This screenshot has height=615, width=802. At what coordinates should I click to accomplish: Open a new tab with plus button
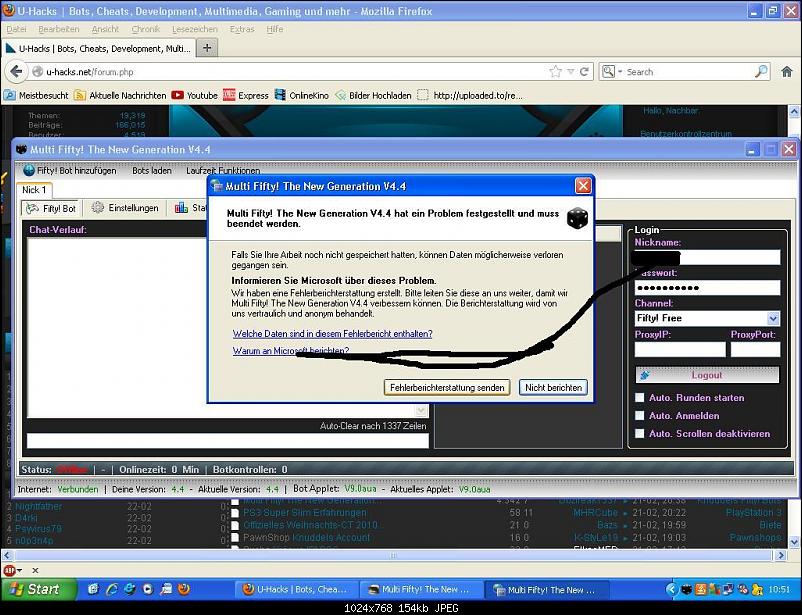click(207, 48)
